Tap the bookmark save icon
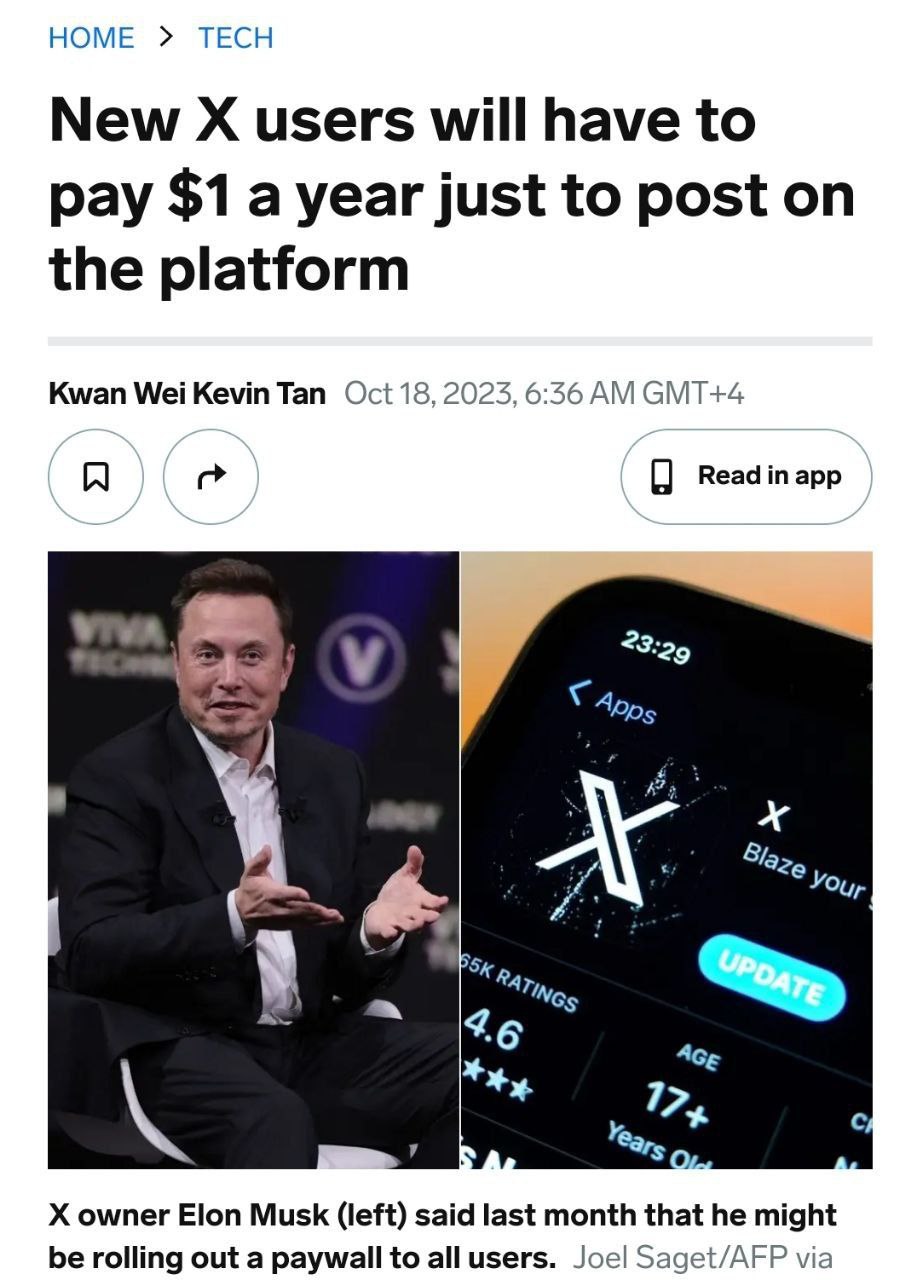This screenshot has width=920, height=1280. point(96,477)
